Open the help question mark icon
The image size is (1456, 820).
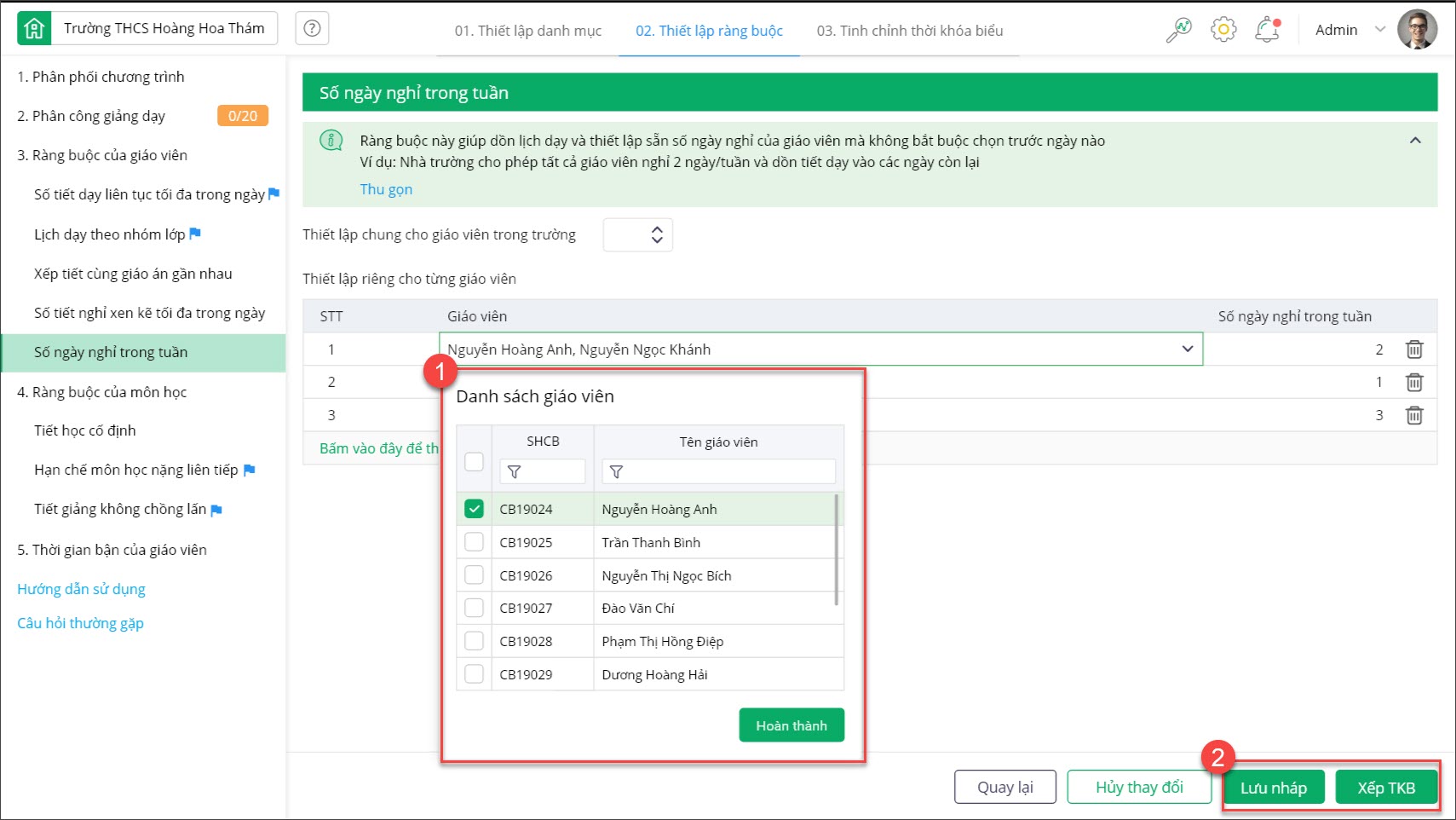[312, 29]
